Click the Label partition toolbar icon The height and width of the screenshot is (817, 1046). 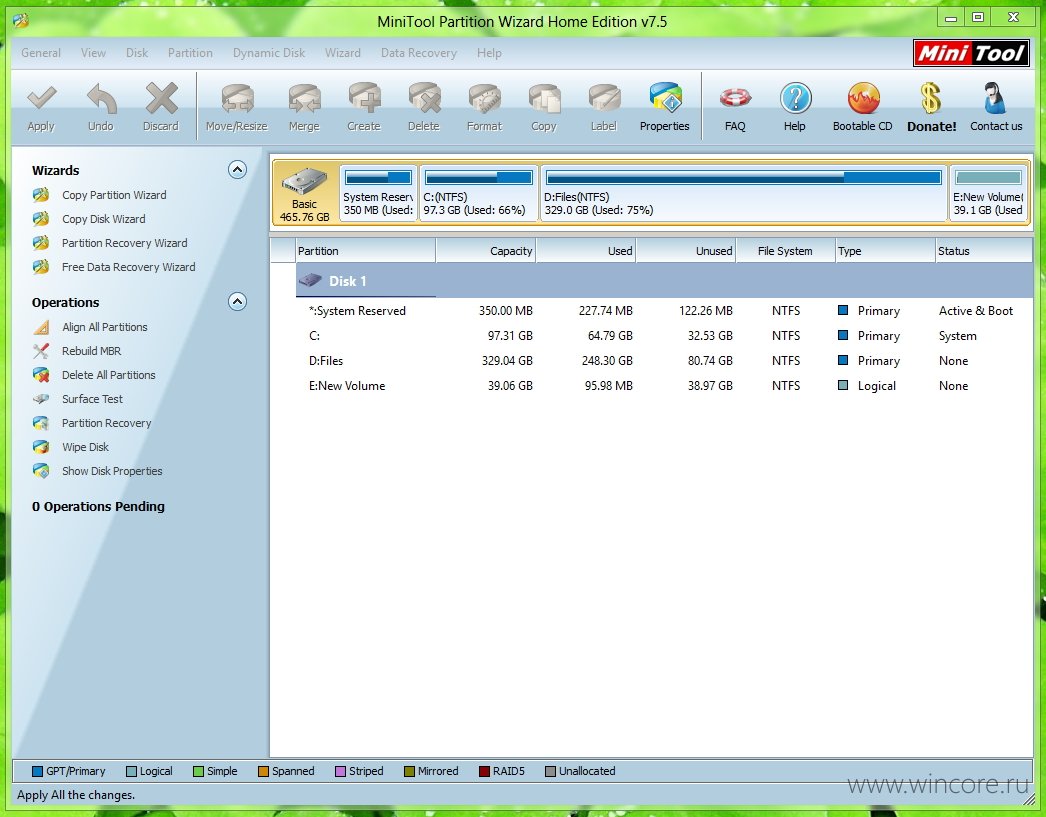point(604,99)
